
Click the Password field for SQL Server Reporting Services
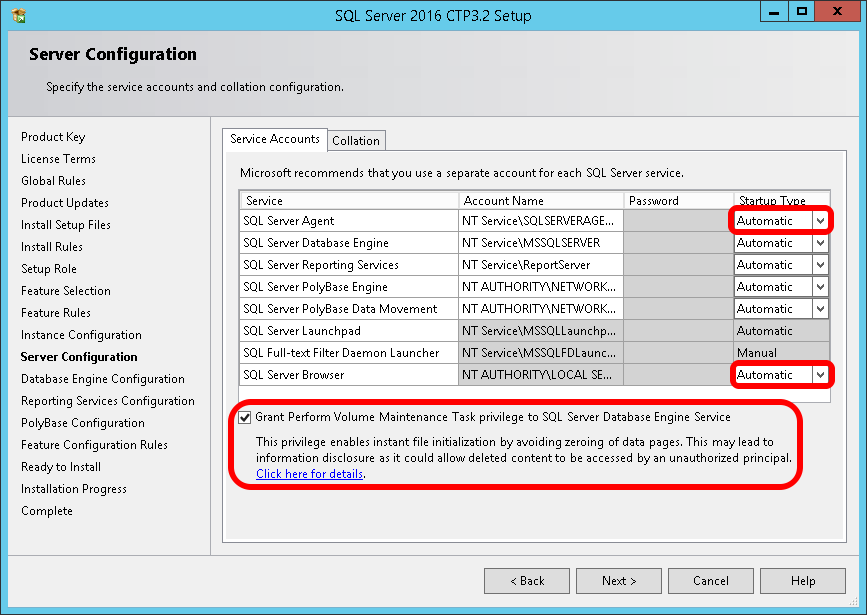click(678, 265)
